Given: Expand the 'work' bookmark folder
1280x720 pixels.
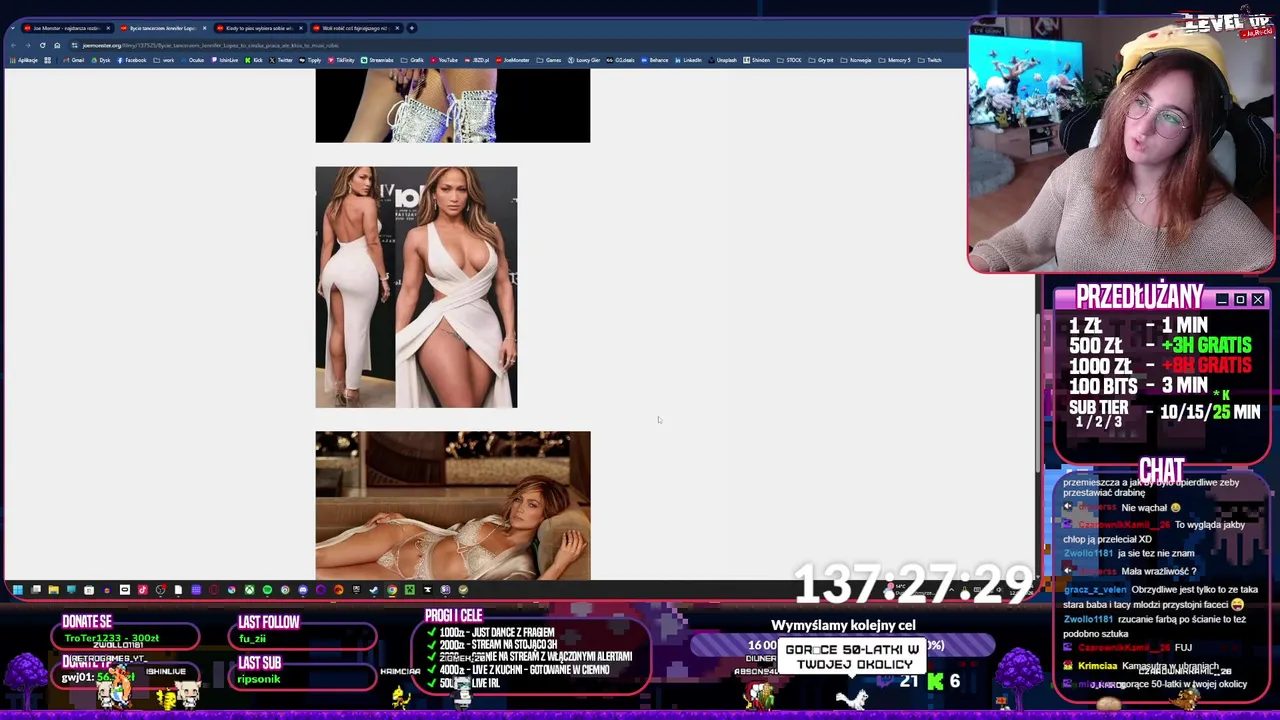Looking at the screenshot, I should click(x=164, y=60).
